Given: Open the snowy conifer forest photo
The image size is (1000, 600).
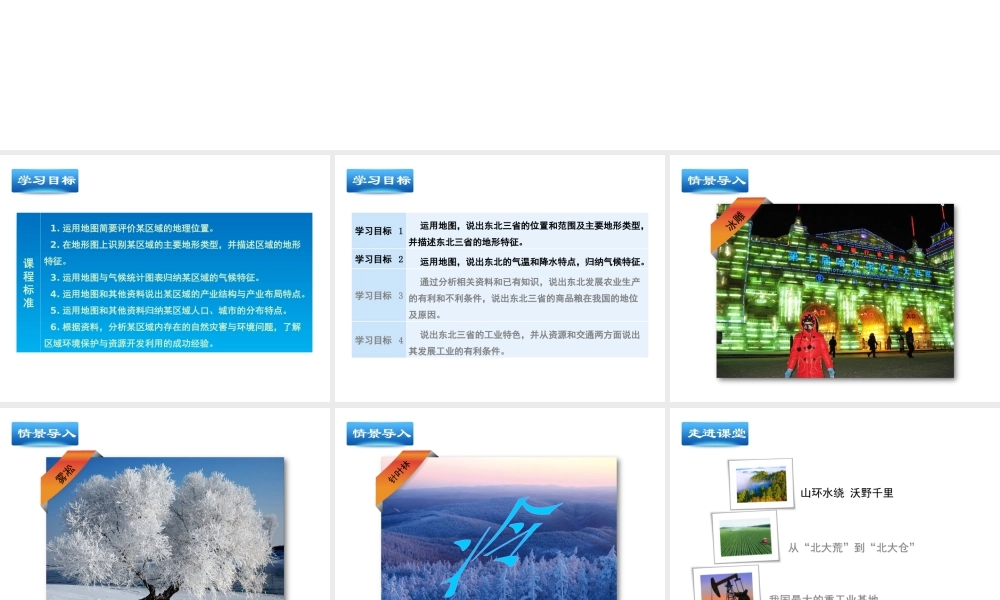Looking at the screenshot, I should pyautogui.click(x=499, y=528).
